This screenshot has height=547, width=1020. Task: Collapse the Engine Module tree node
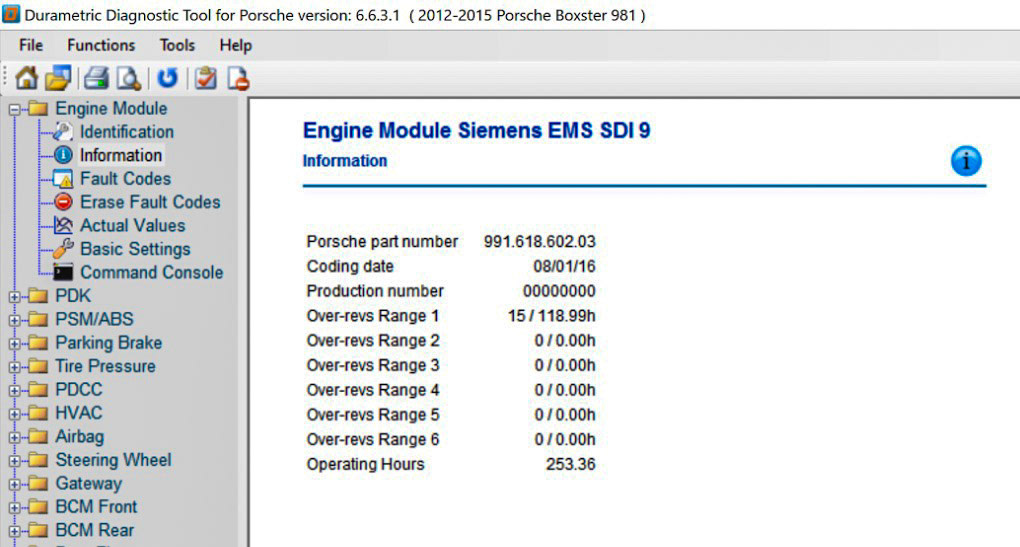click(14, 109)
